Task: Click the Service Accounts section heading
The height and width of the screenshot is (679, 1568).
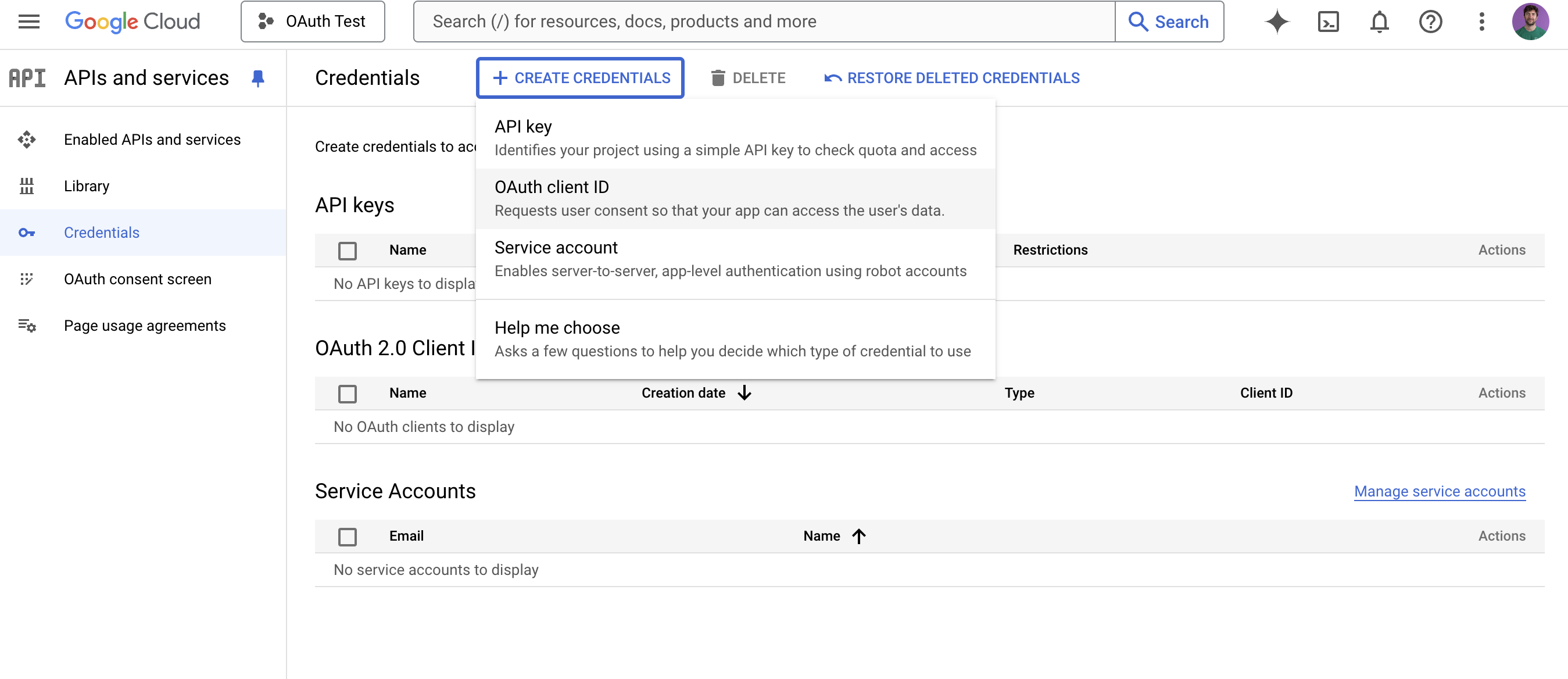Action: pos(395,491)
